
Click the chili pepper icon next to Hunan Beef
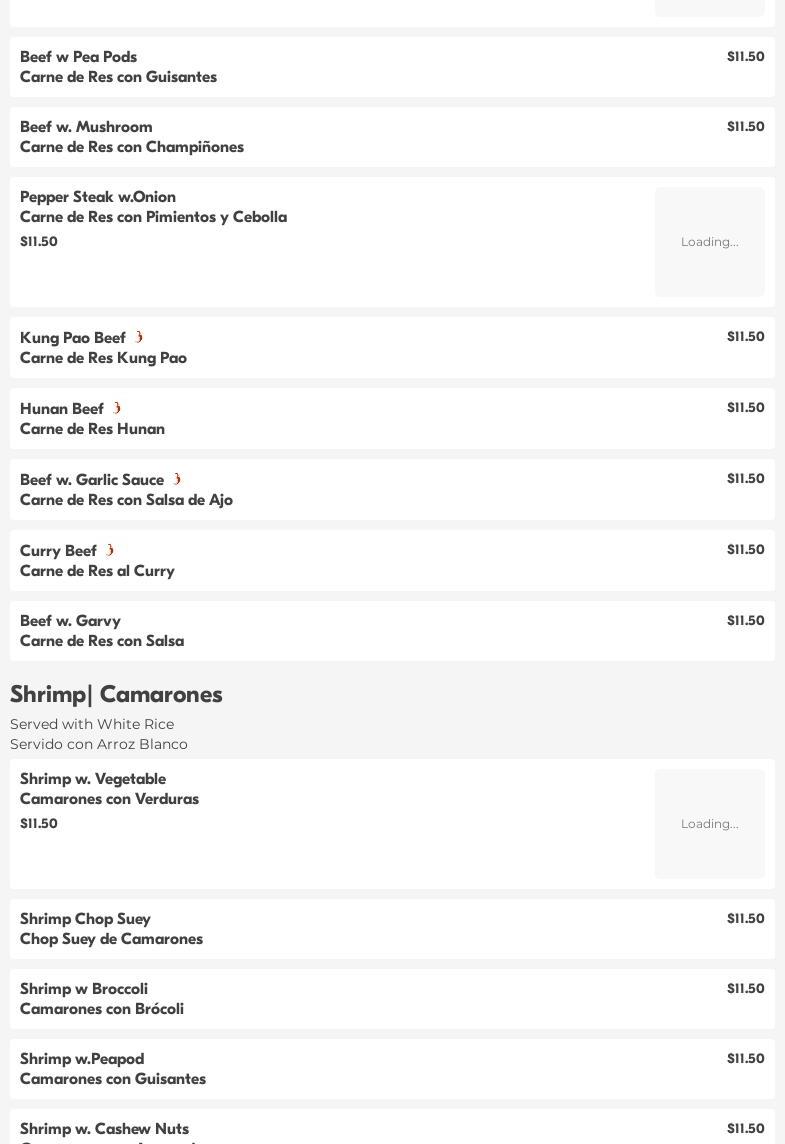117,408
